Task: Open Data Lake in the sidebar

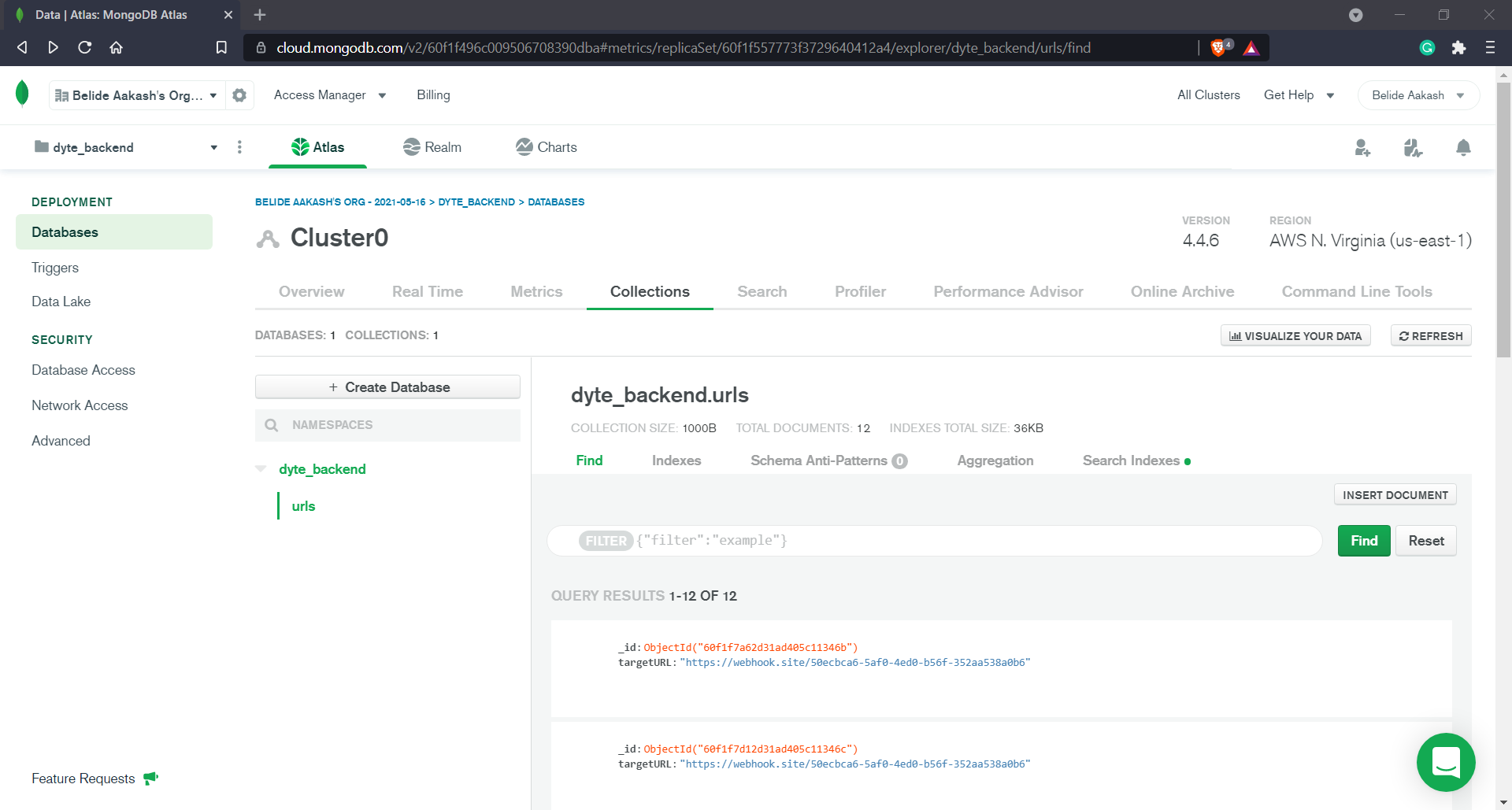Action: [61, 301]
